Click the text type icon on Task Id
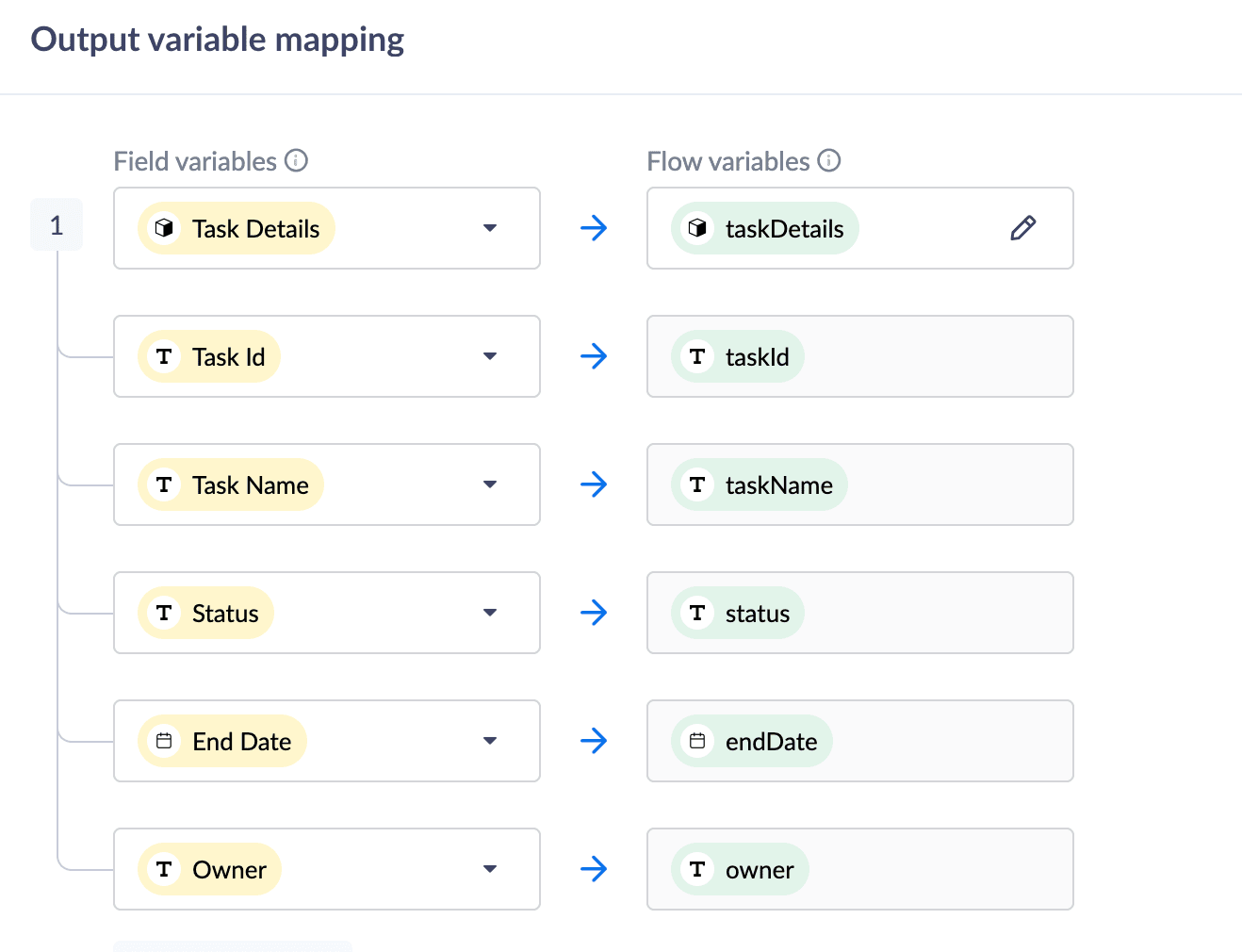The height and width of the screenshot is (952, 1242). (164, 356)
